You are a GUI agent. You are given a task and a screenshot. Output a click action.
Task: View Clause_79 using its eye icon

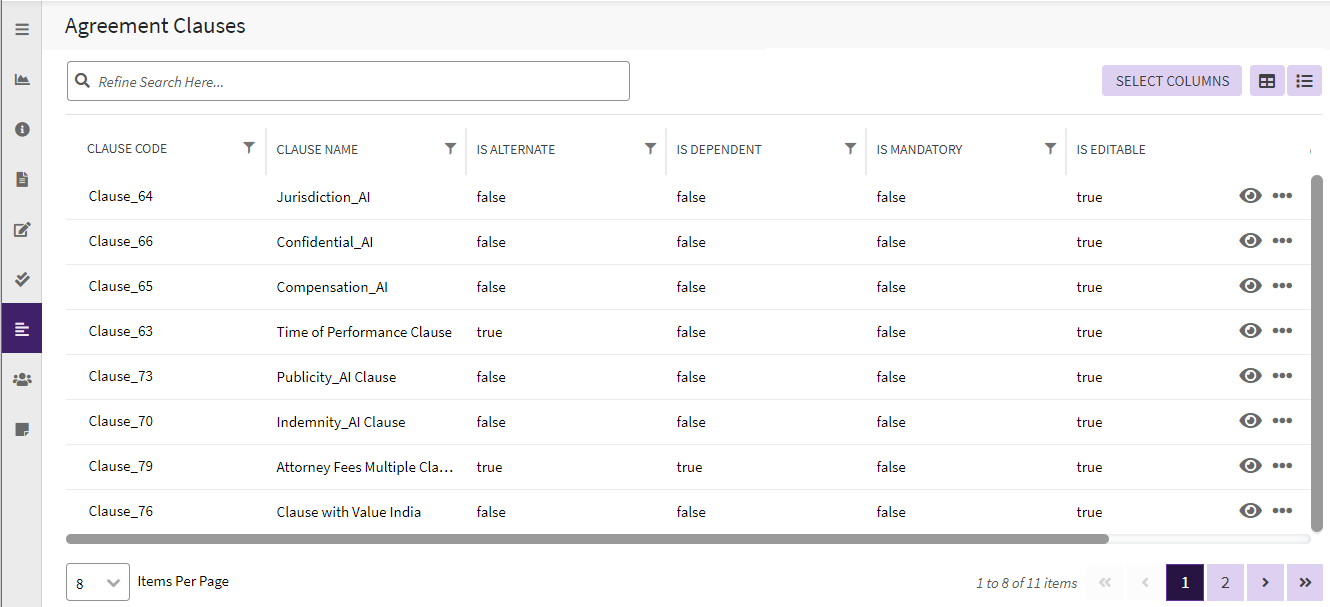(x=1250, y=466)
